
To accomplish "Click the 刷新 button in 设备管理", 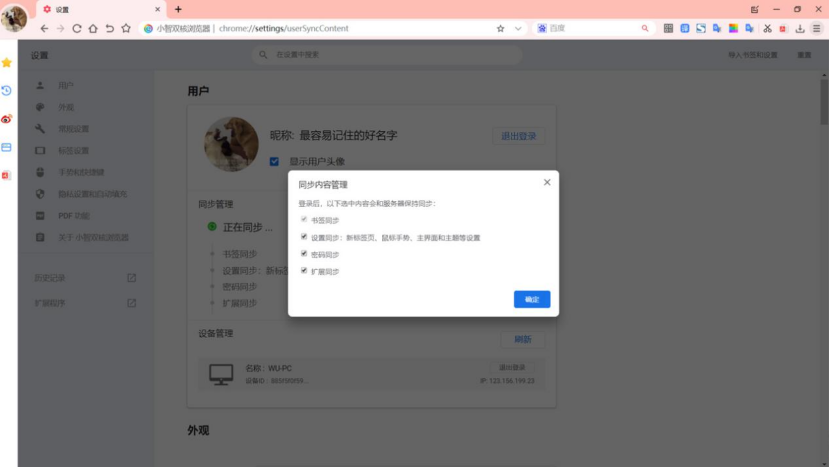I will (523, 340).
